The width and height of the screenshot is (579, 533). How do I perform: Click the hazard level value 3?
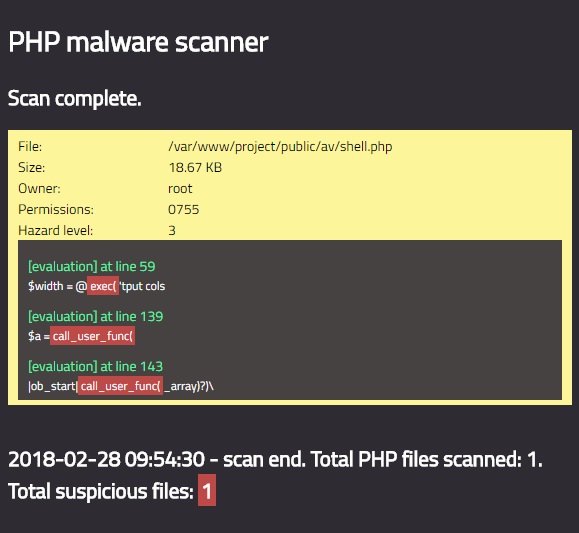[172, 230]
